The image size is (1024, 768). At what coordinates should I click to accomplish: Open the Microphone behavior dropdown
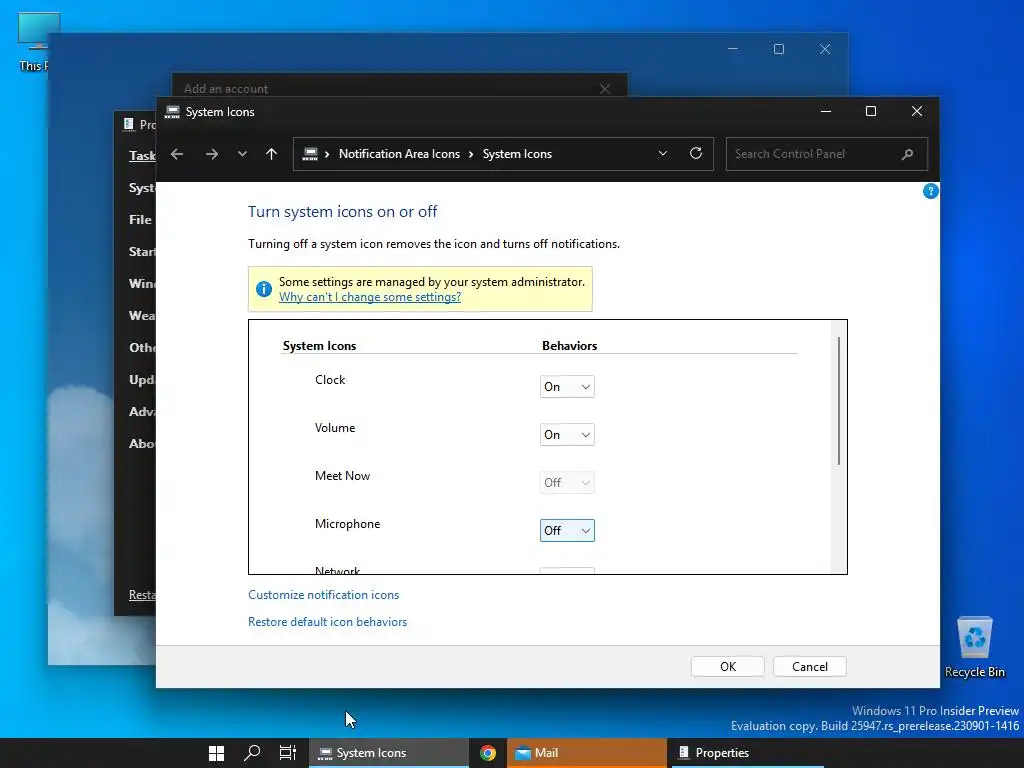tap(567, 531)
